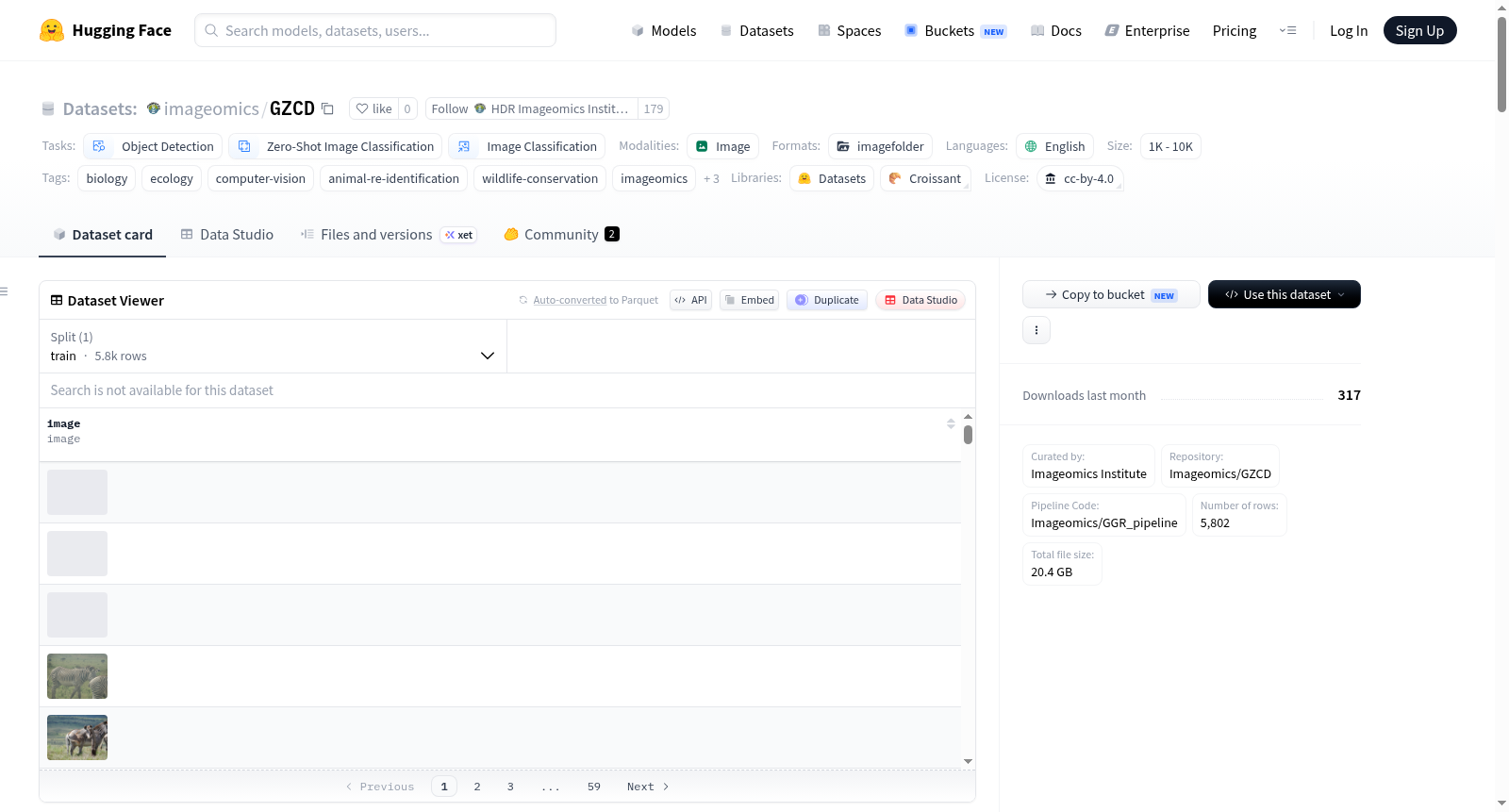Open Enterprise in the top navigation
The height and width of the screenshot is (812, 1509).
click(x=1147, y=30)
